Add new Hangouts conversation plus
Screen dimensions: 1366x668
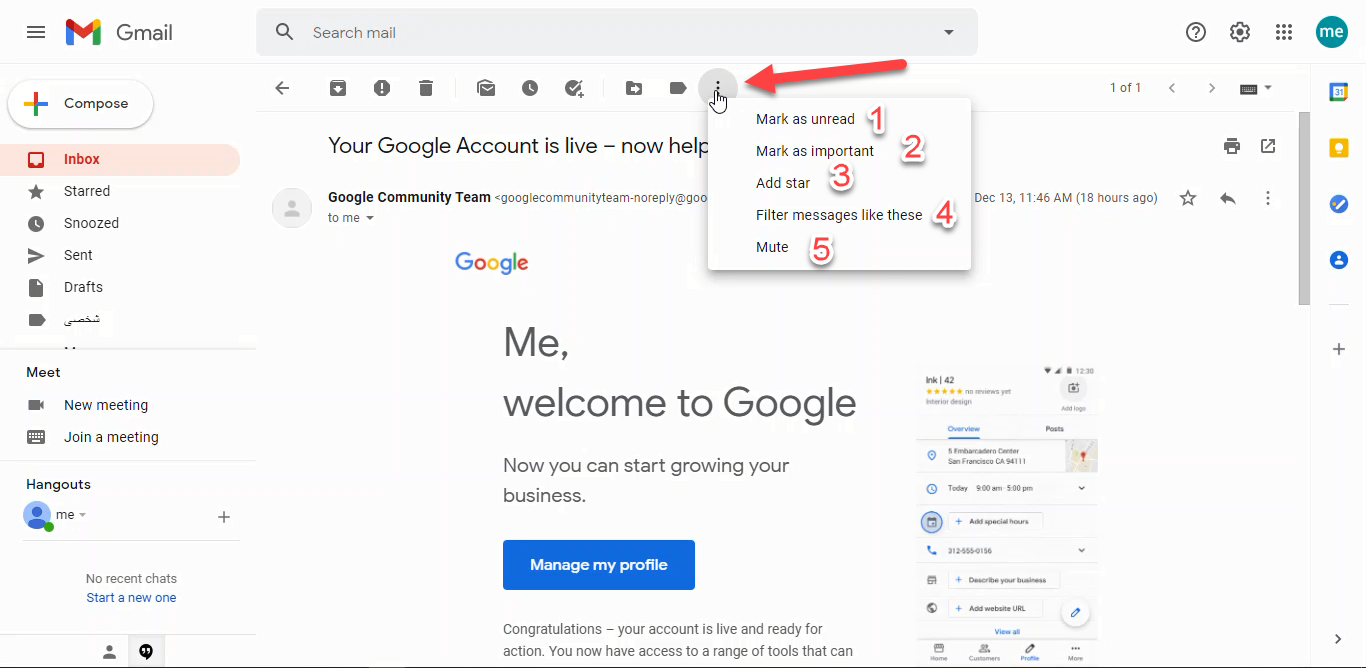[224, 517]
